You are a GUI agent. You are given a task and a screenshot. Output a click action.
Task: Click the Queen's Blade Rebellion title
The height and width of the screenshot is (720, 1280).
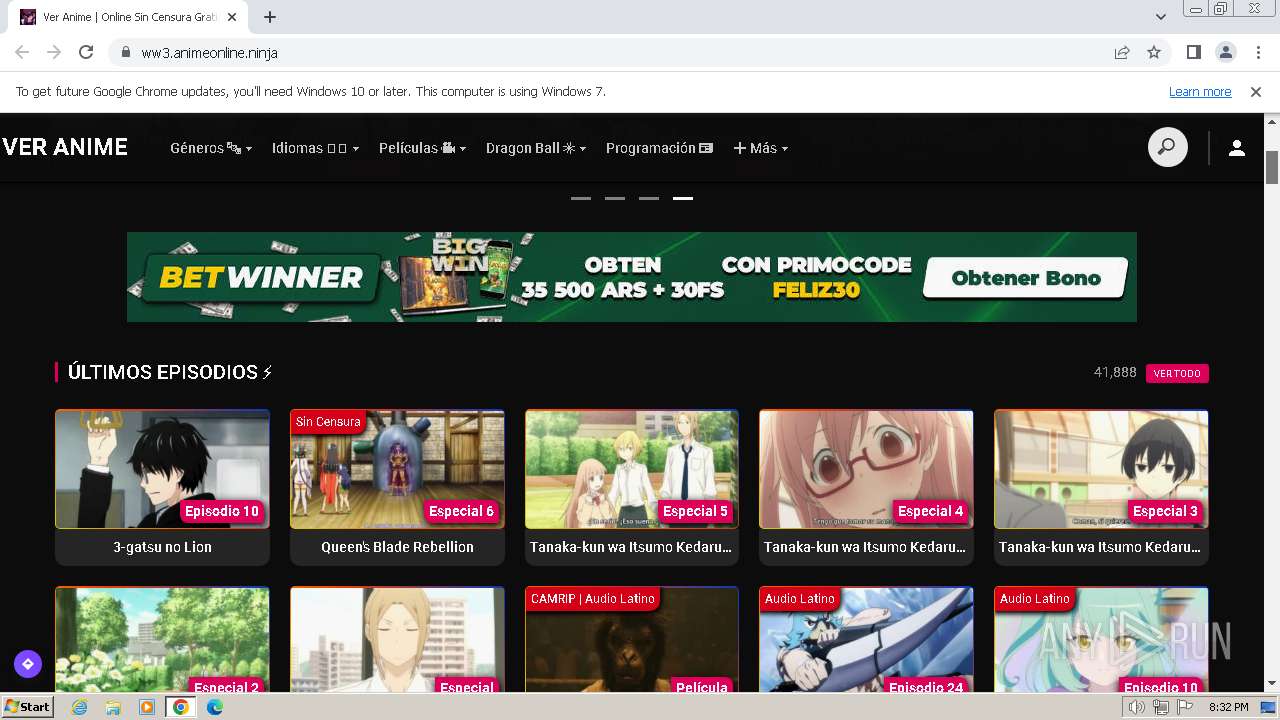tap(397, 547)
